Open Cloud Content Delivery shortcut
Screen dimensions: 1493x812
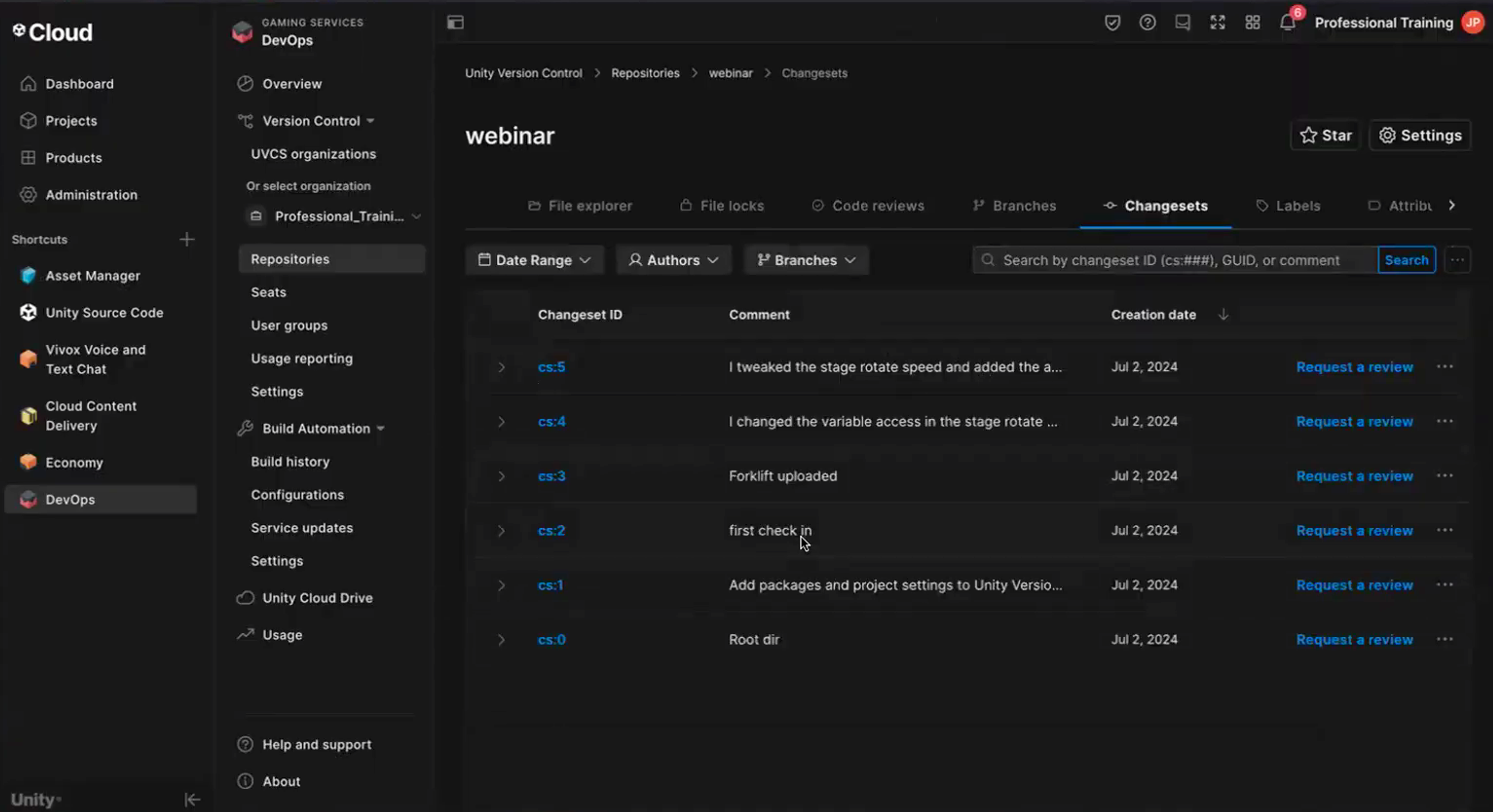(x=91, y=416)
